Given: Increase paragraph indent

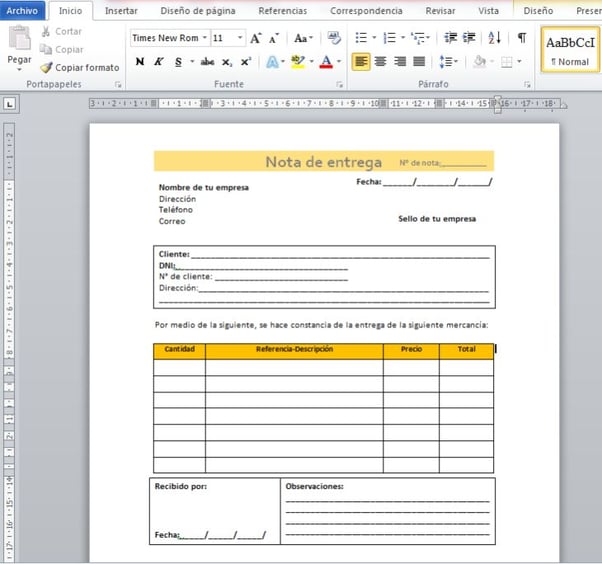Looking at the screenshot, I should [x=469, y=38].
